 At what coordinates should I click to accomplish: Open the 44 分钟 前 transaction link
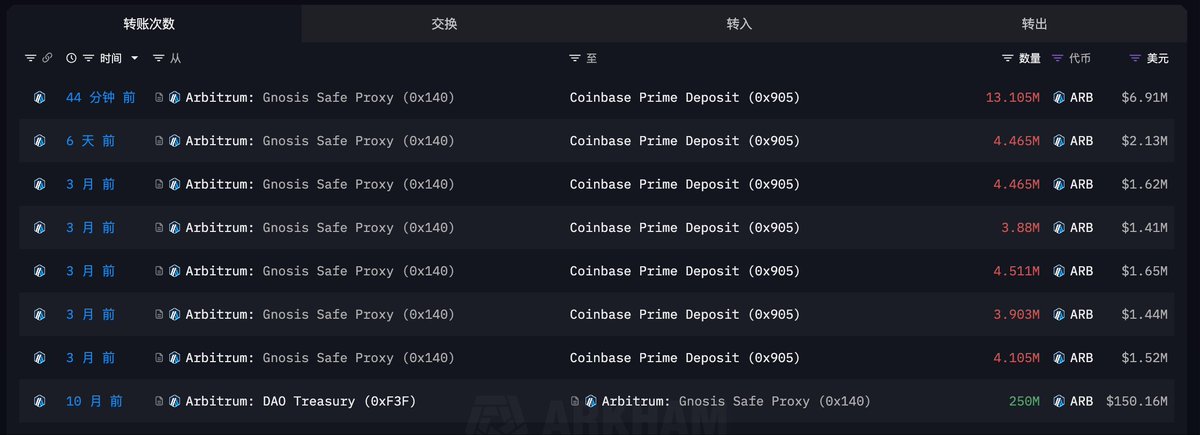click(101, 98)
